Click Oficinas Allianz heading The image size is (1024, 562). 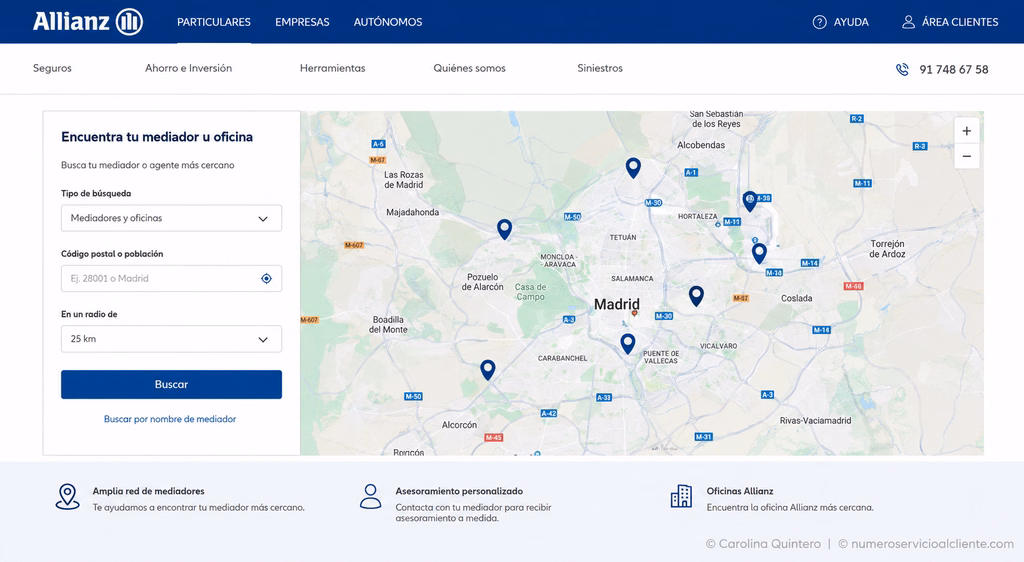tap(740, 491)
